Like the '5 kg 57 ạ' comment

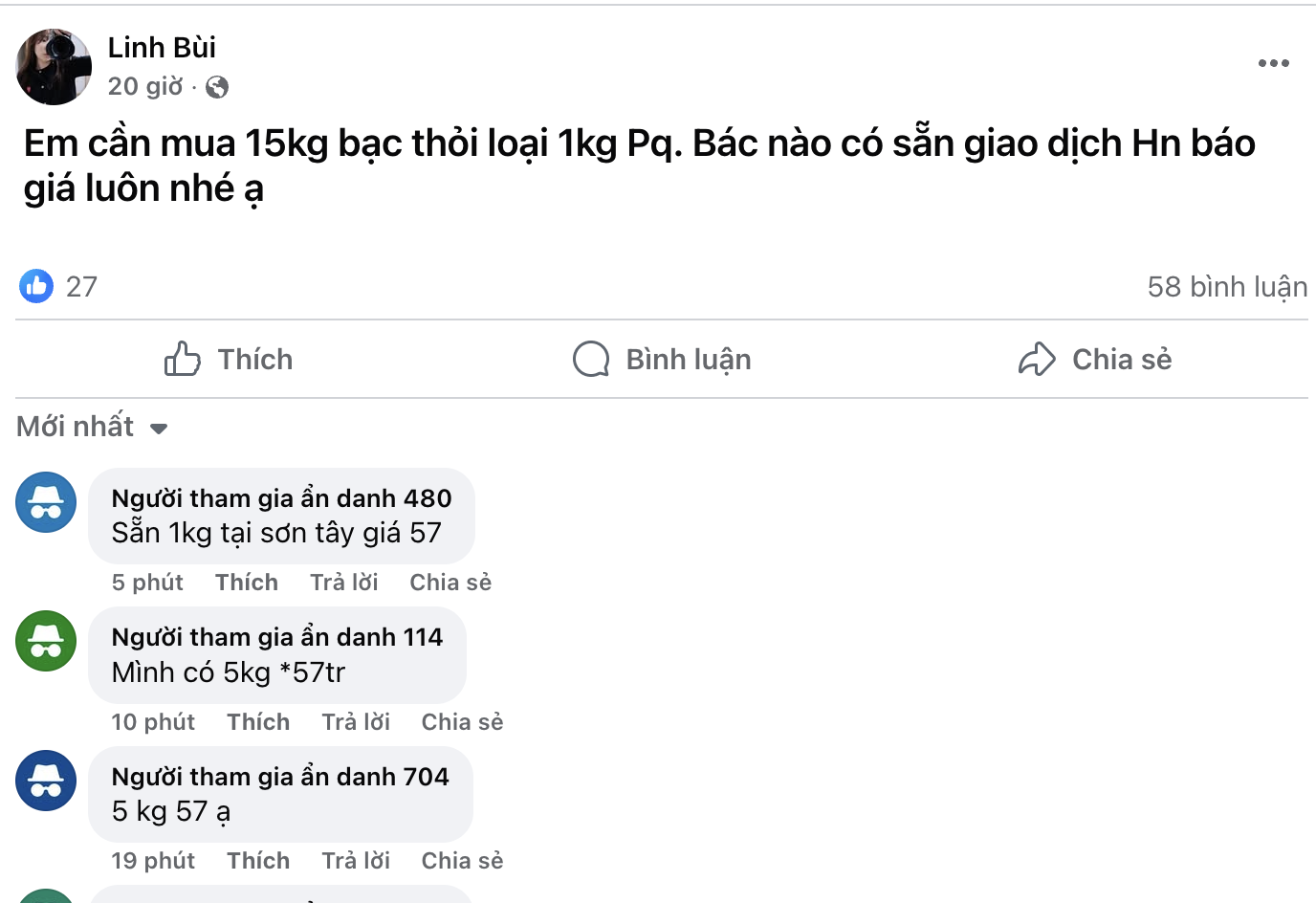(258, 861)
